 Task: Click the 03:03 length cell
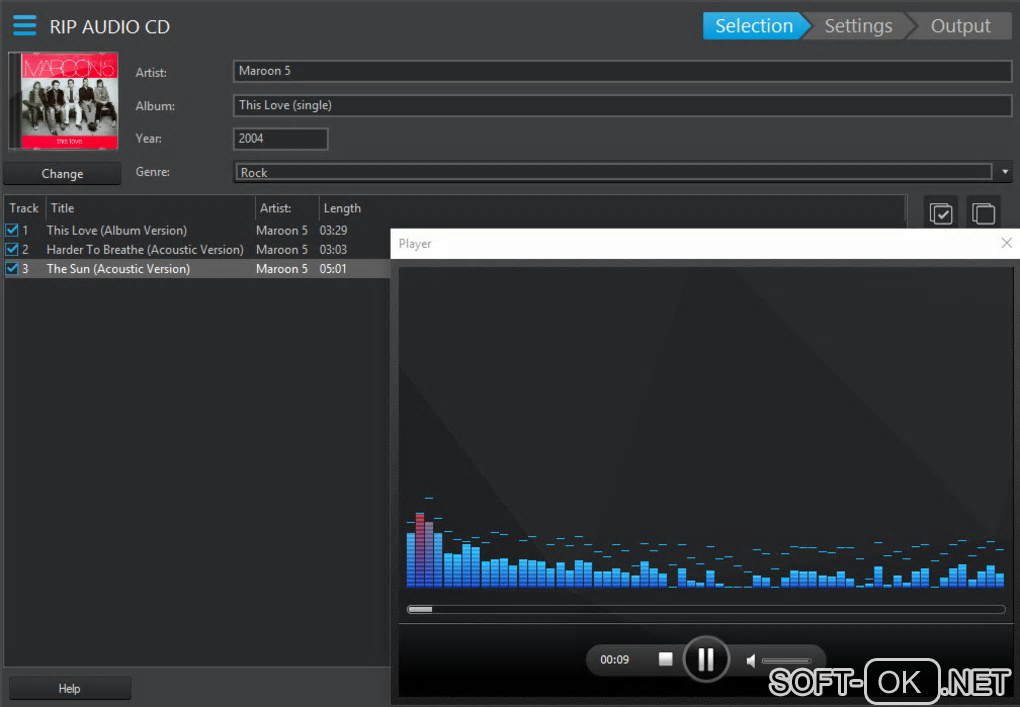click(333, 249)
